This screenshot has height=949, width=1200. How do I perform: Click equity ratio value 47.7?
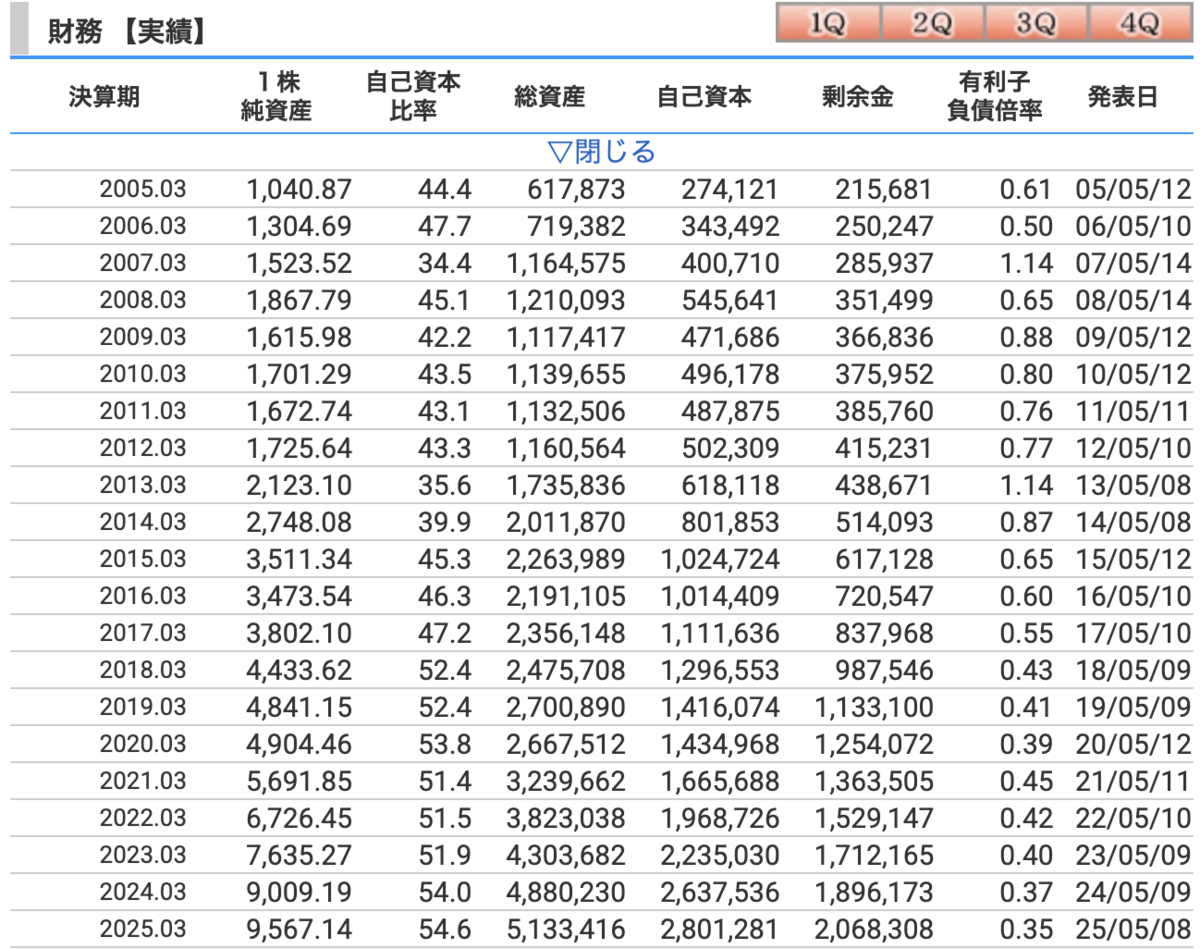point(444,226)
